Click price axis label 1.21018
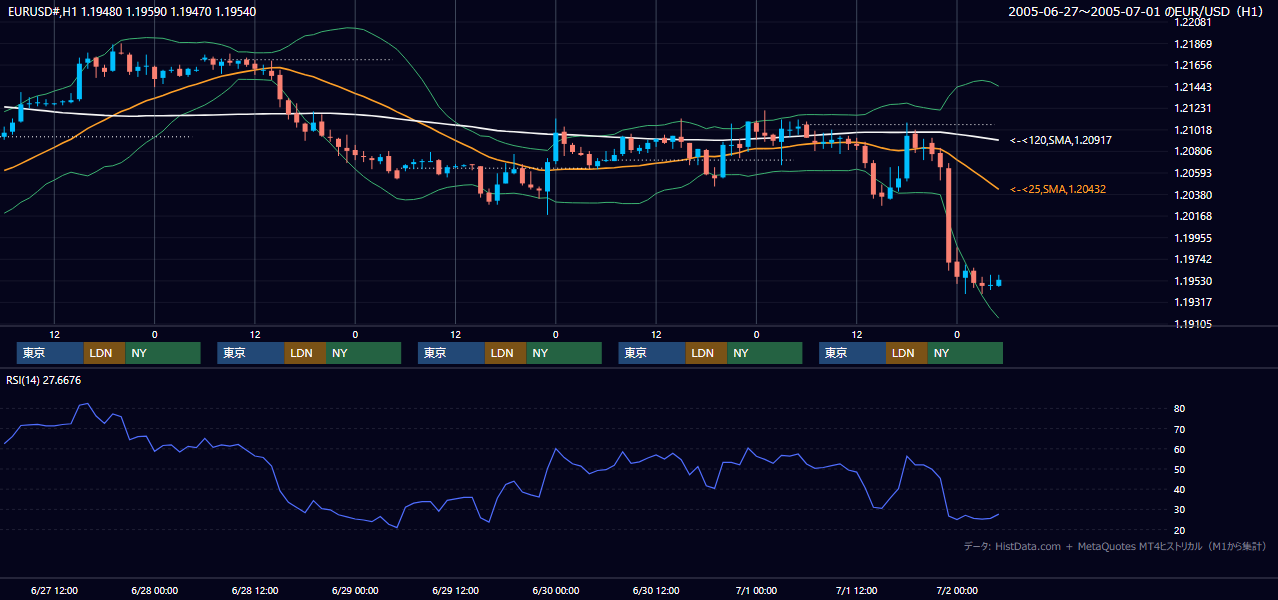 tap(1193, 130)
